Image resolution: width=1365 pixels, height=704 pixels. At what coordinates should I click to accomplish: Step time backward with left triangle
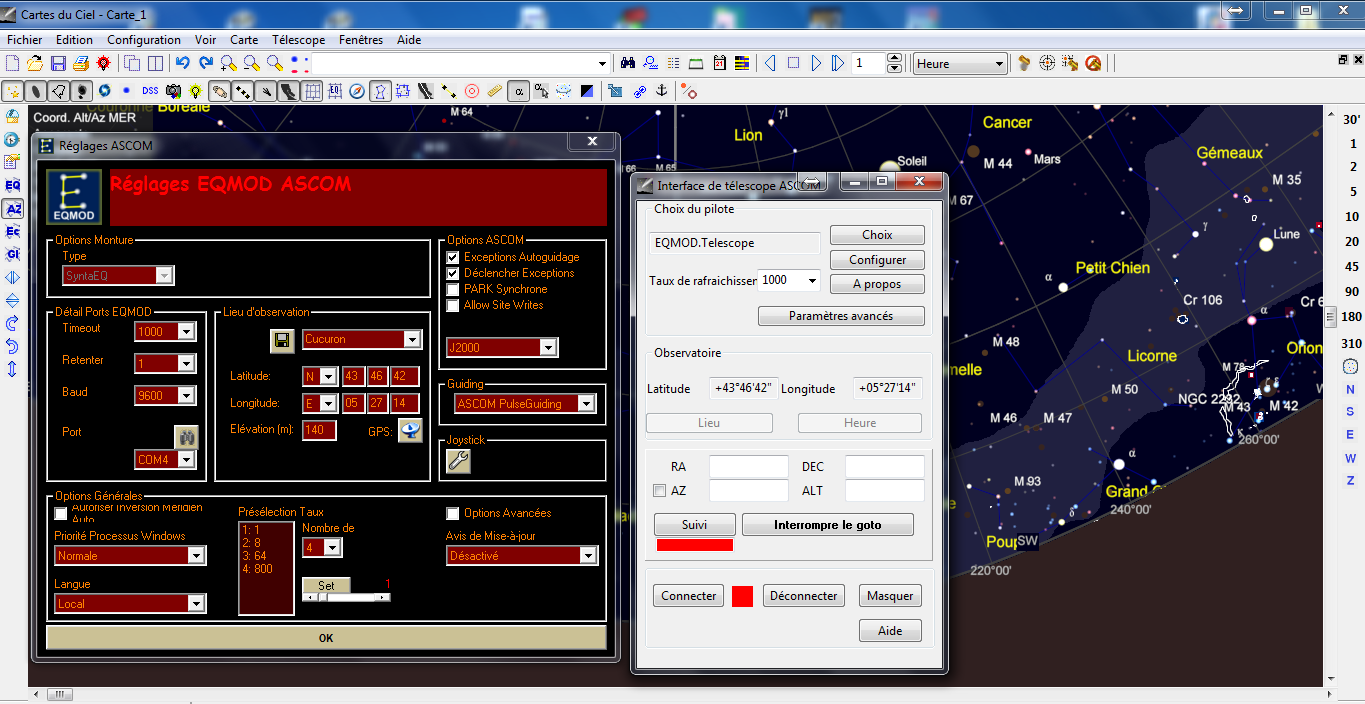(770, 63)
